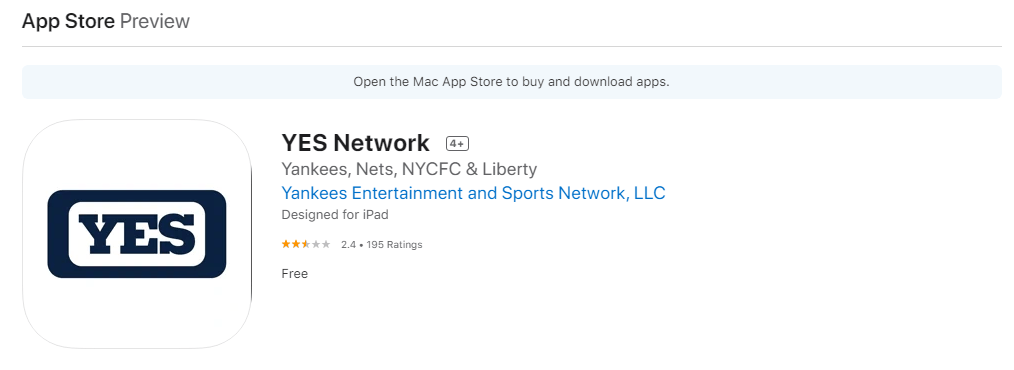This screenshot has width=1014, height=370.
Task: Click the Open the Mac App Store banner
Action: 512,82
